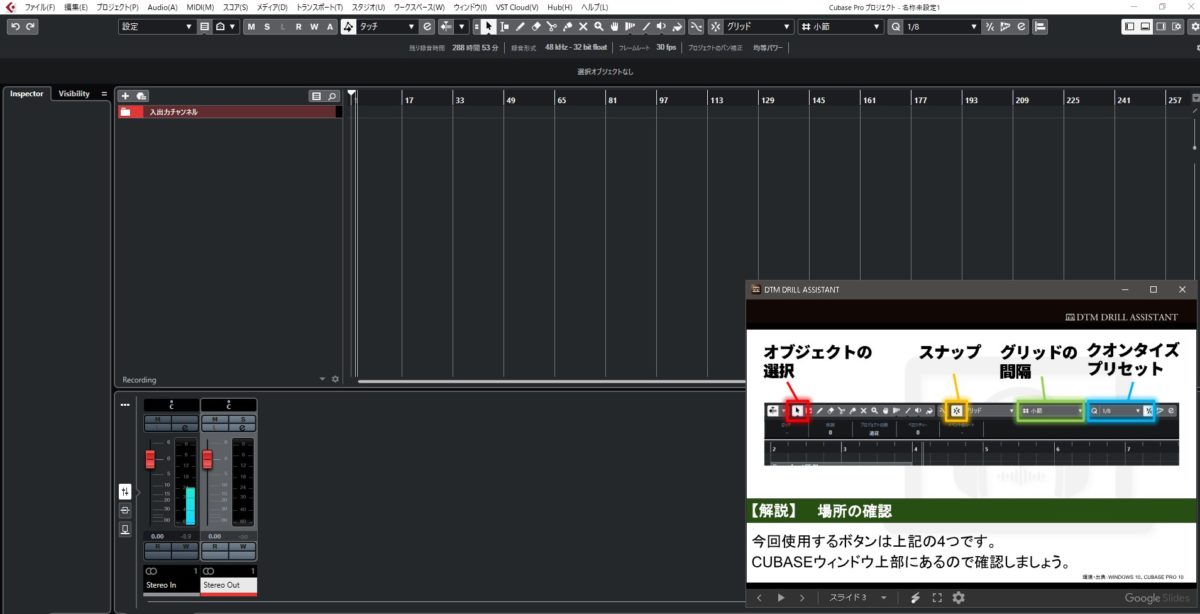Select the Range Selection tool

(504, 27)
